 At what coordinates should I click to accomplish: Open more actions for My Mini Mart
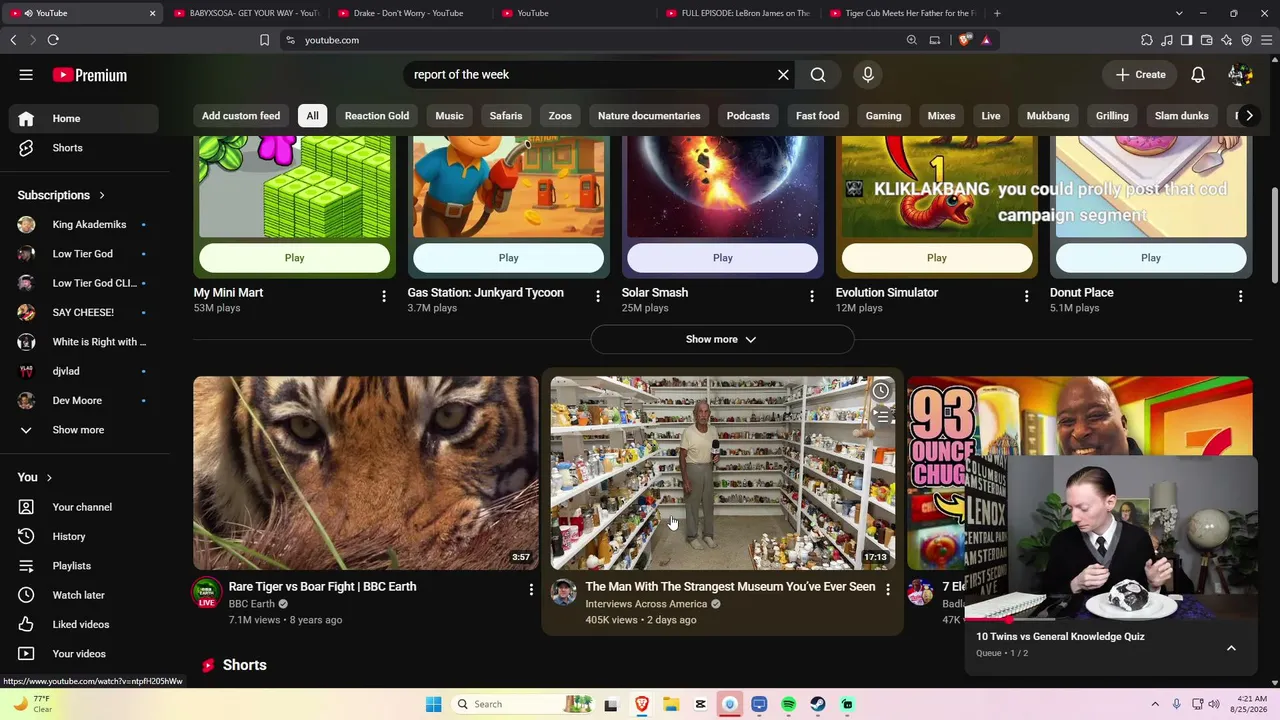[x=384, y=296]
